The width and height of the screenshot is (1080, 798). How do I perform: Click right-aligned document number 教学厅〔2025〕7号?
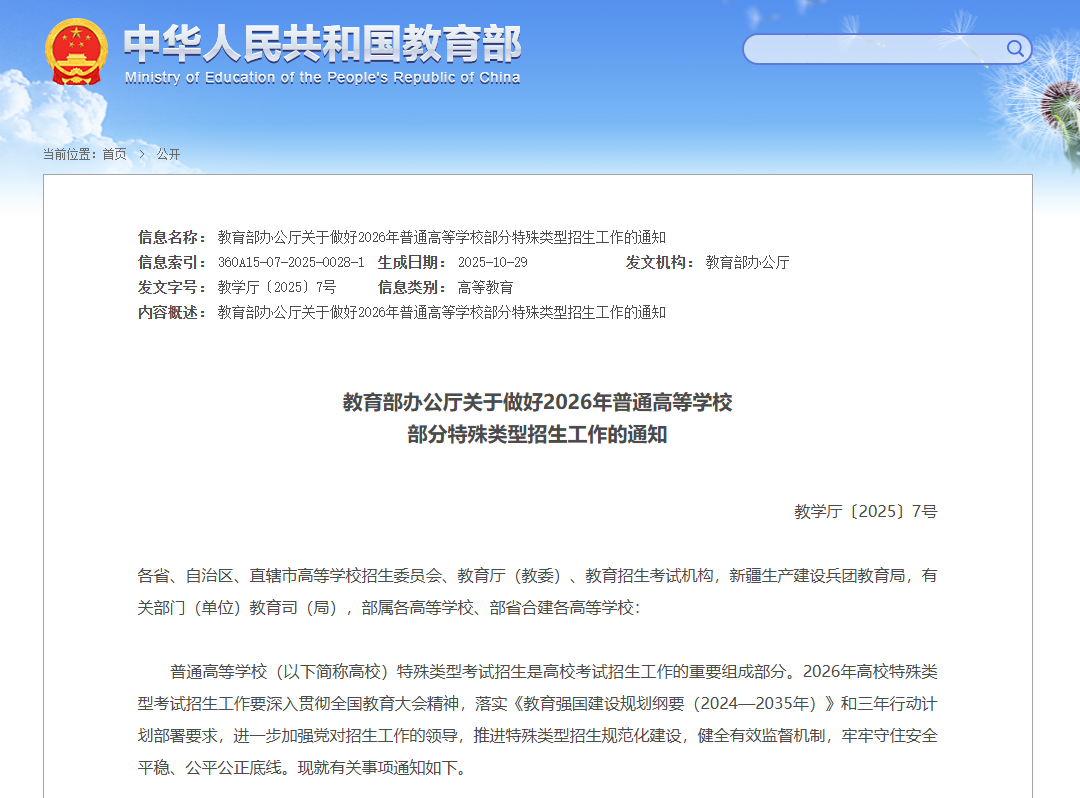pos(865,511)
